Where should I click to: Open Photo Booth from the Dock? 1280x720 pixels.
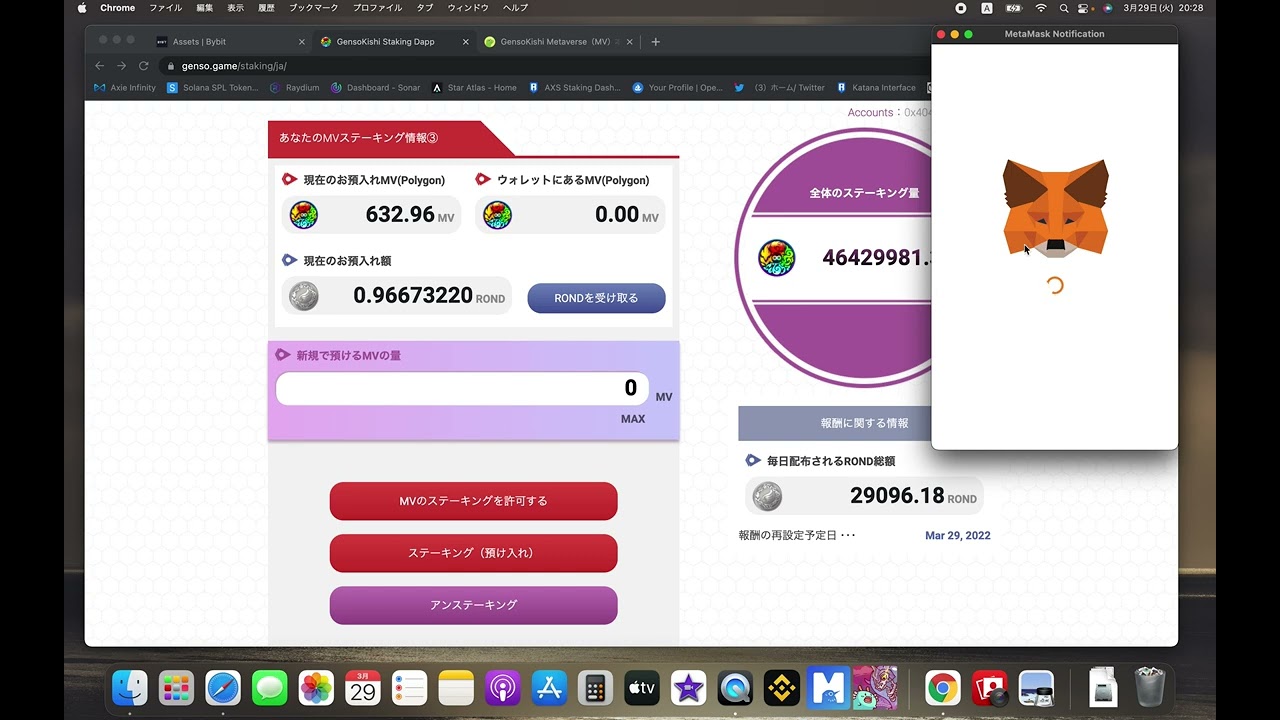[x=990, y=688]
